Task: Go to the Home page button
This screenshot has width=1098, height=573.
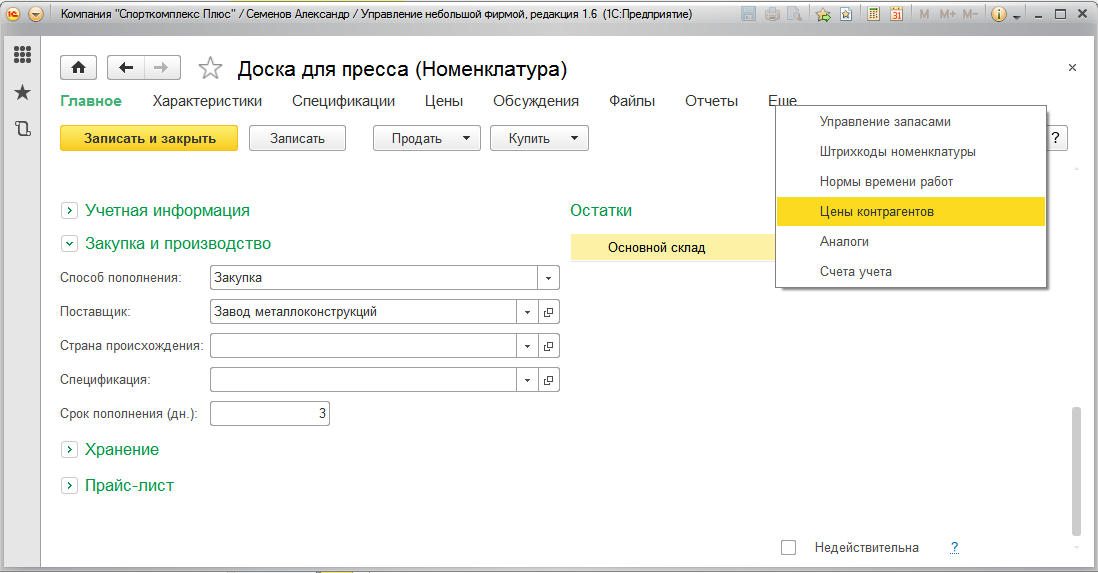Action: tap(79, 67)
